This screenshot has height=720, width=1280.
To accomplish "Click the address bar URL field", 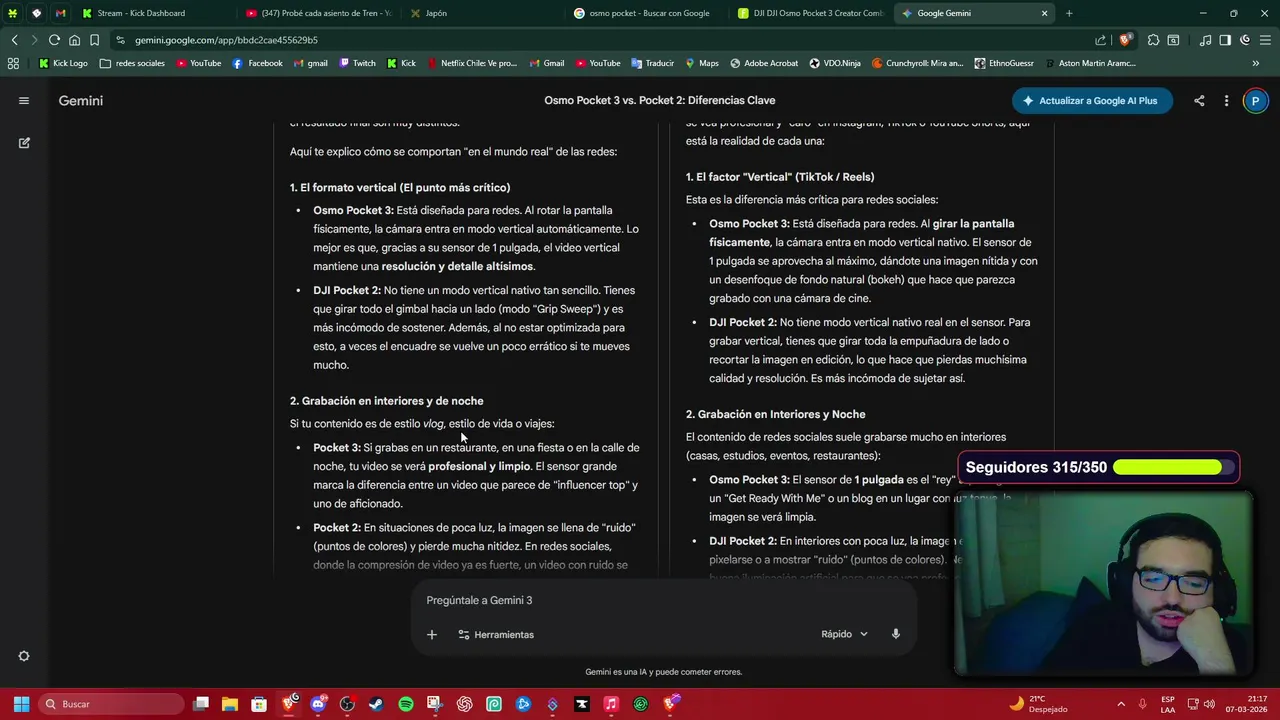I will point(600,40).
